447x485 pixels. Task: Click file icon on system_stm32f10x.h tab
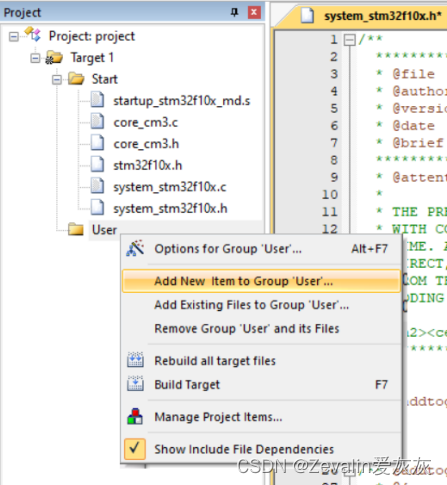click(x=307, y=15)
